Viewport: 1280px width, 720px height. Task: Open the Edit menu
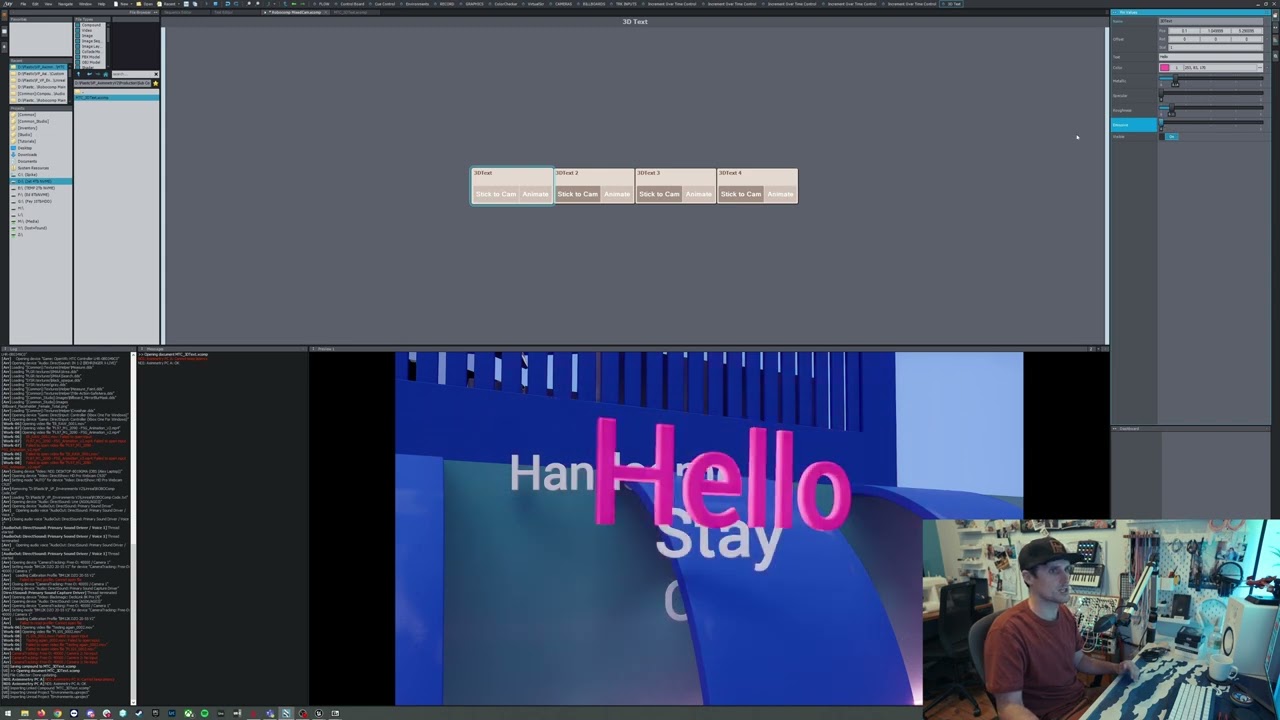coord(35,4)
